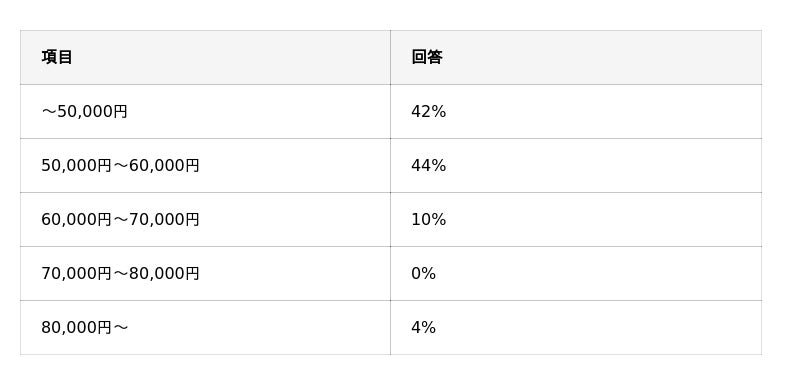The width and height of the screenshot is (800, 385).
Task: Click the leading 60,000円 in the 60,000円～70,000円 row
Action: click(76, 220)
